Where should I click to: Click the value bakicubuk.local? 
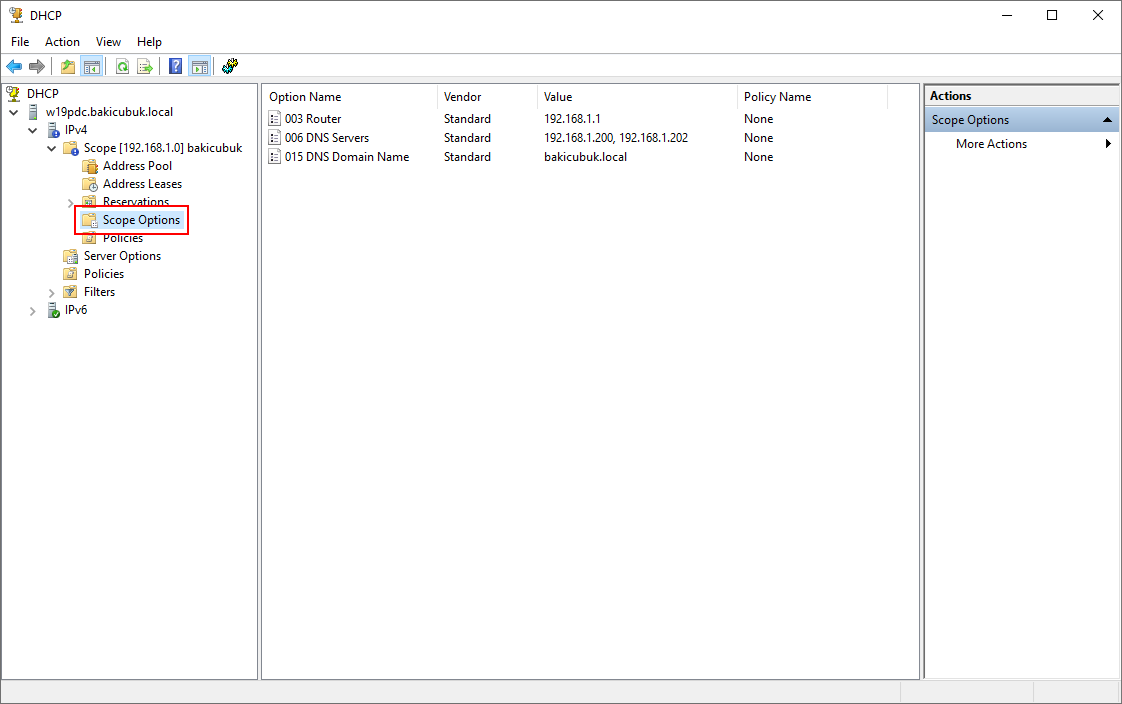click(x=585, y=157)
